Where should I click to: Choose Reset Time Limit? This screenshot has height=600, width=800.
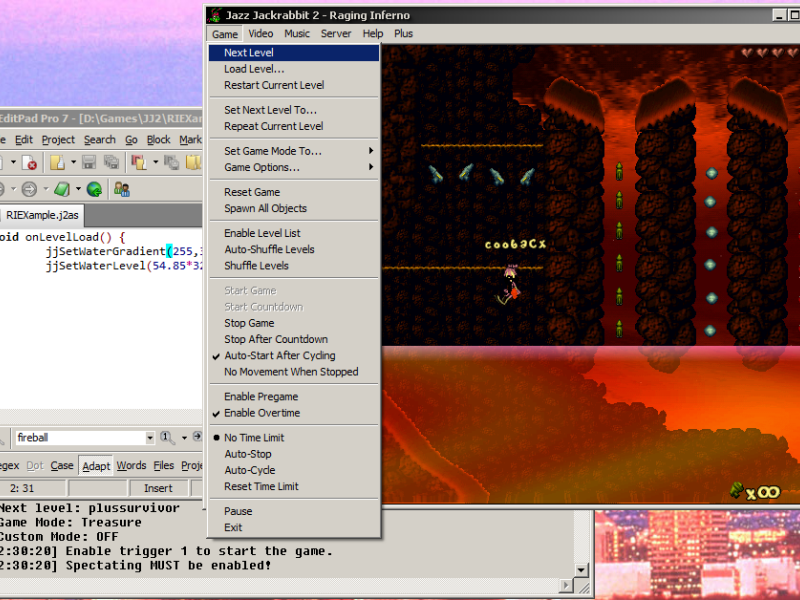click(293, 487)
